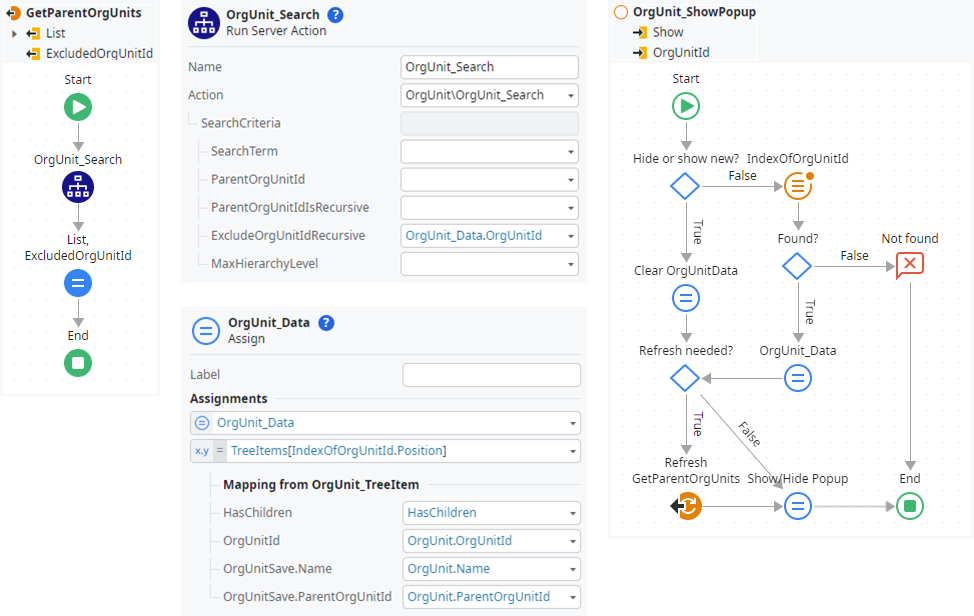This screenshot has width=974, height=616.
Task: Click the Name input field
Action: [x=489, y=67]
